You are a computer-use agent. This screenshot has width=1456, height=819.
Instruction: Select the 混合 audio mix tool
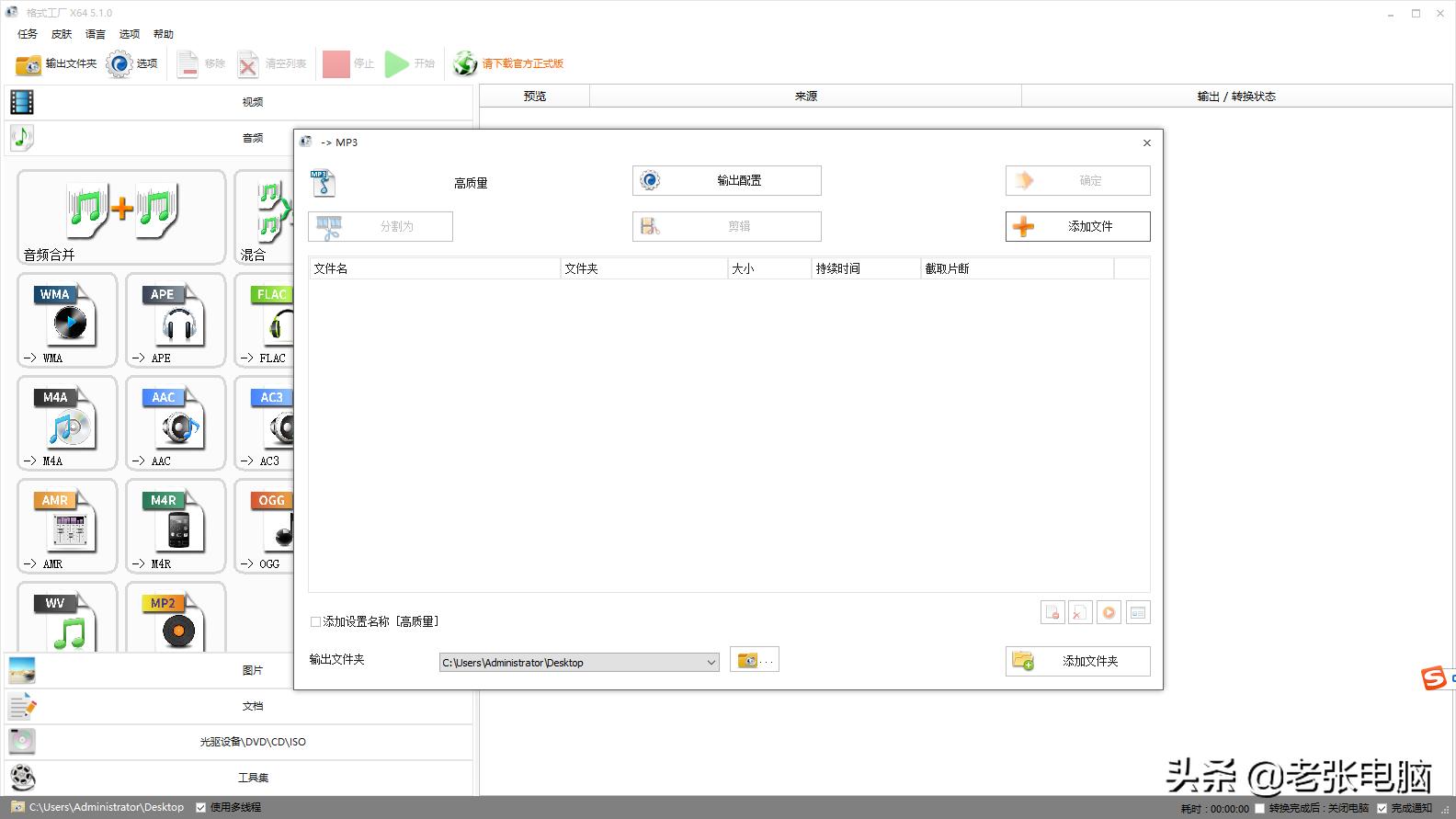264,217
